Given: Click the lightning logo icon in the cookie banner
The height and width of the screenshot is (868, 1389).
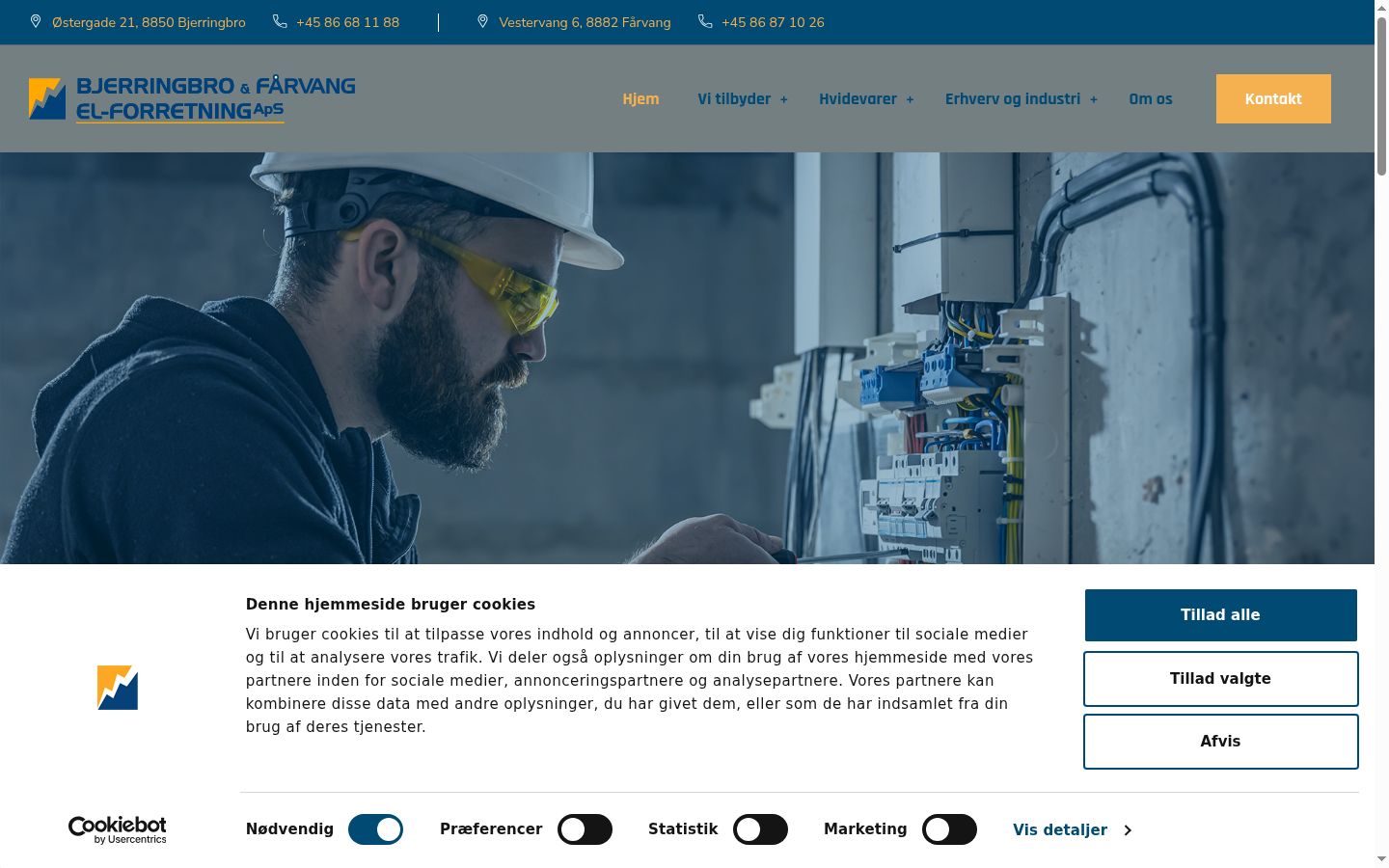Looking at the screenshot, I should [118, 688].
